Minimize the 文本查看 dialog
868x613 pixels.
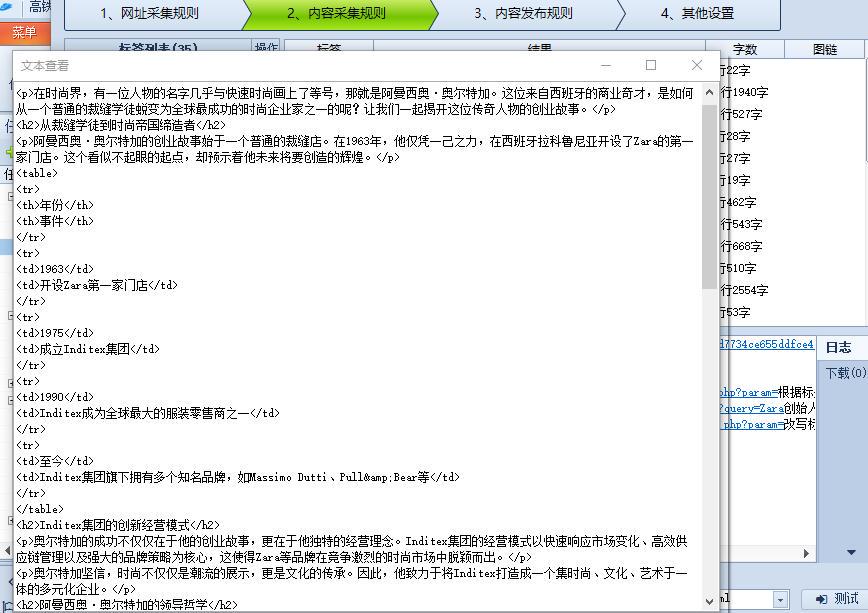pyautogui.click(x=606, y=65)
